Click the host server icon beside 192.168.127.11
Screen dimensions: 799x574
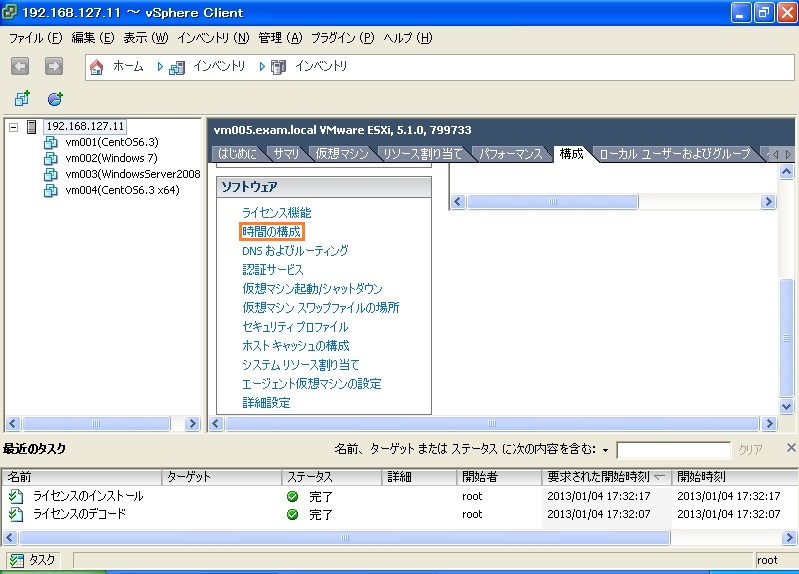pos(32,126)
